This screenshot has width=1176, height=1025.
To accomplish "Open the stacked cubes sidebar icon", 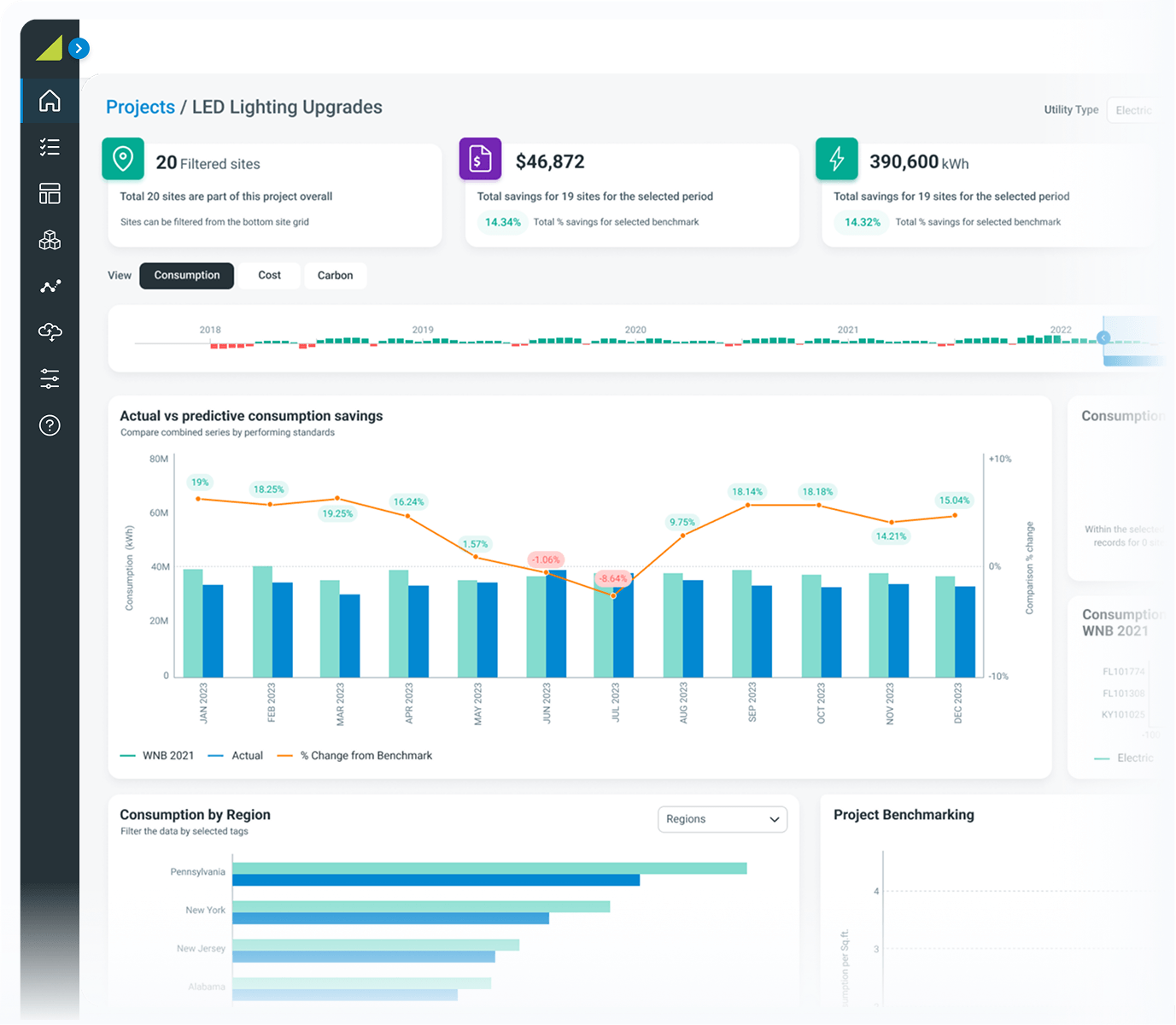I will click(50, 240).
